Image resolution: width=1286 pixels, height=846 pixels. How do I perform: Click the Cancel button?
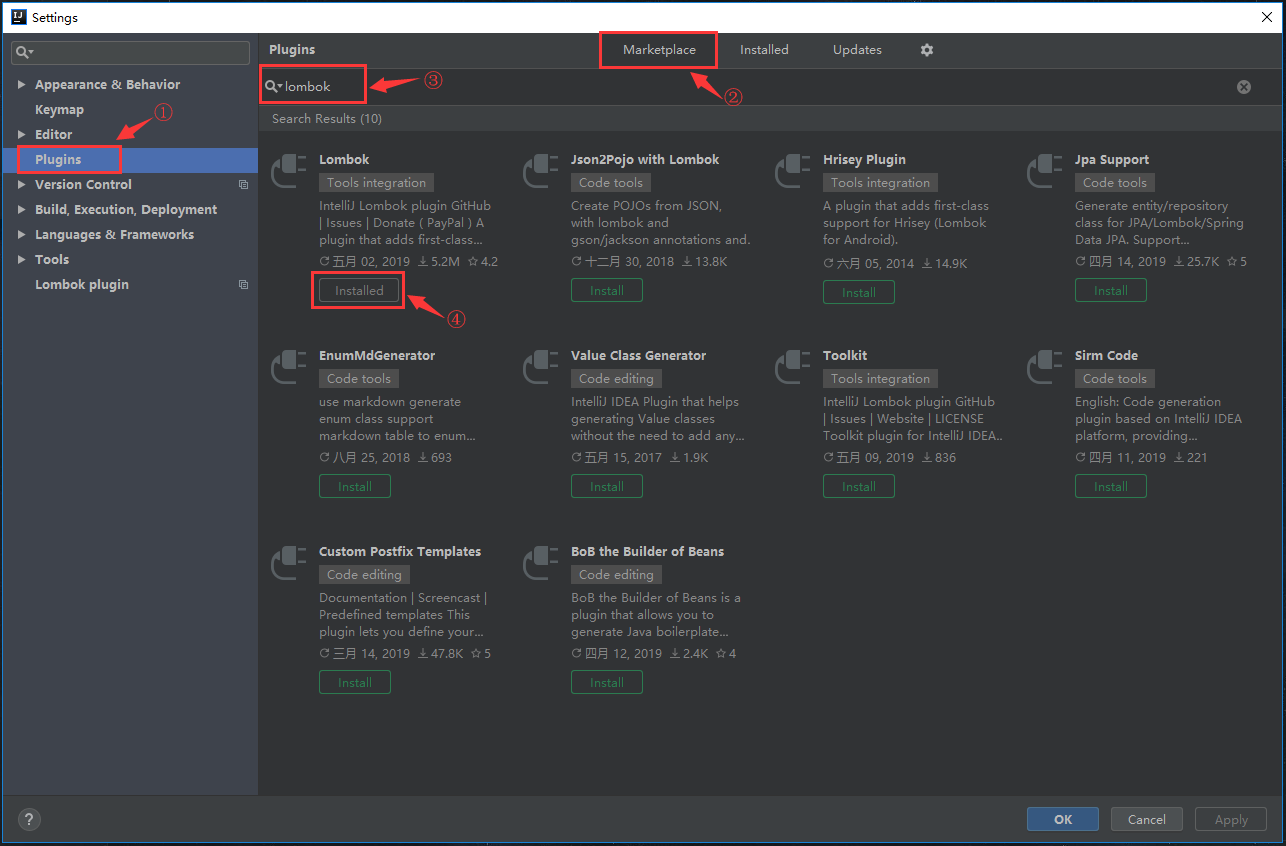pos(1147,819)
